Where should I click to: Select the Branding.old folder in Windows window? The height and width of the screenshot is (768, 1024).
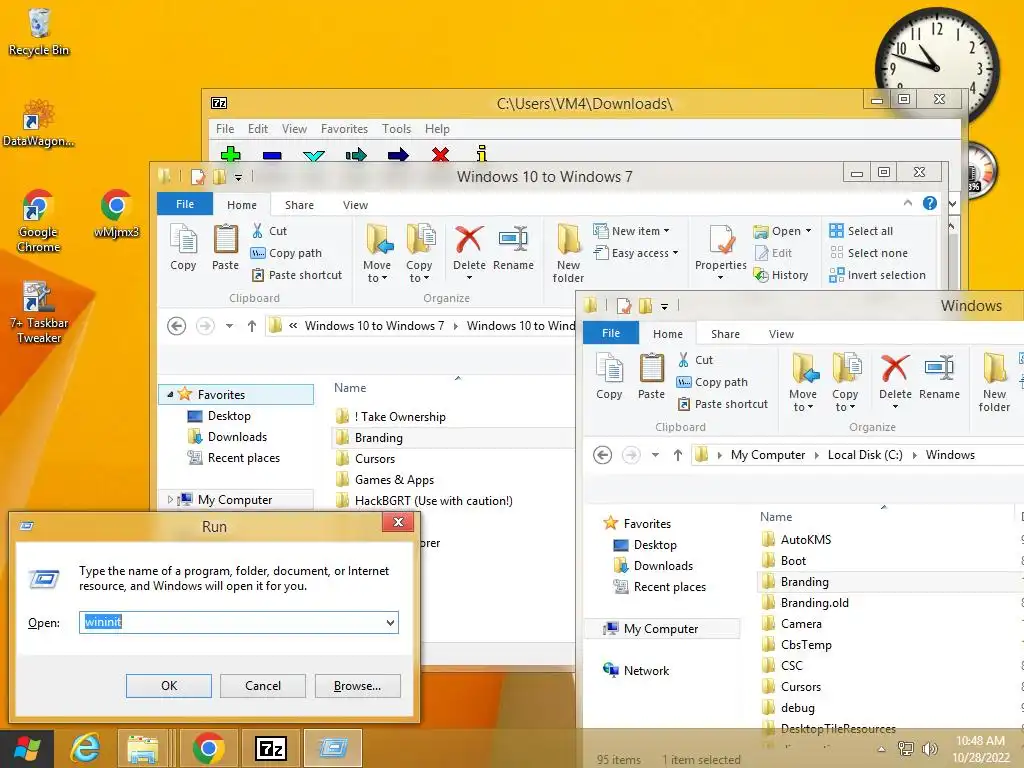click(x=814, y=603)
